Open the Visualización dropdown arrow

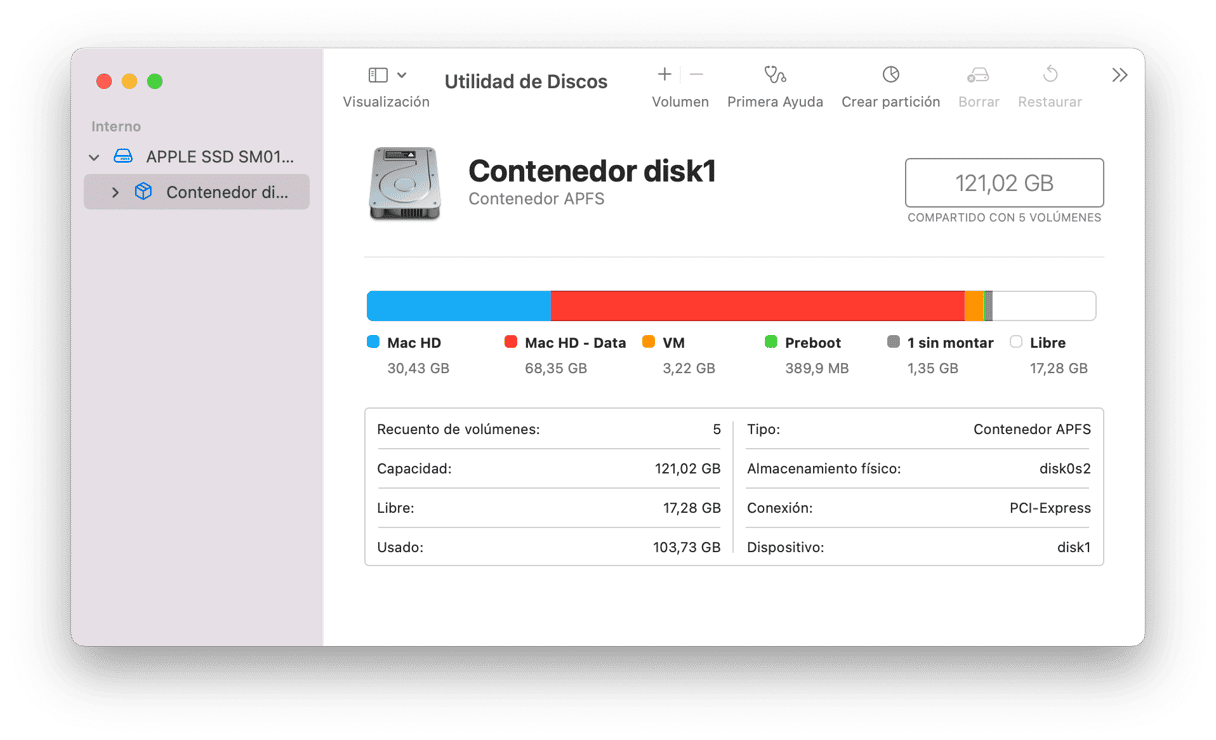pyautogui.click(x=401, y=75)
